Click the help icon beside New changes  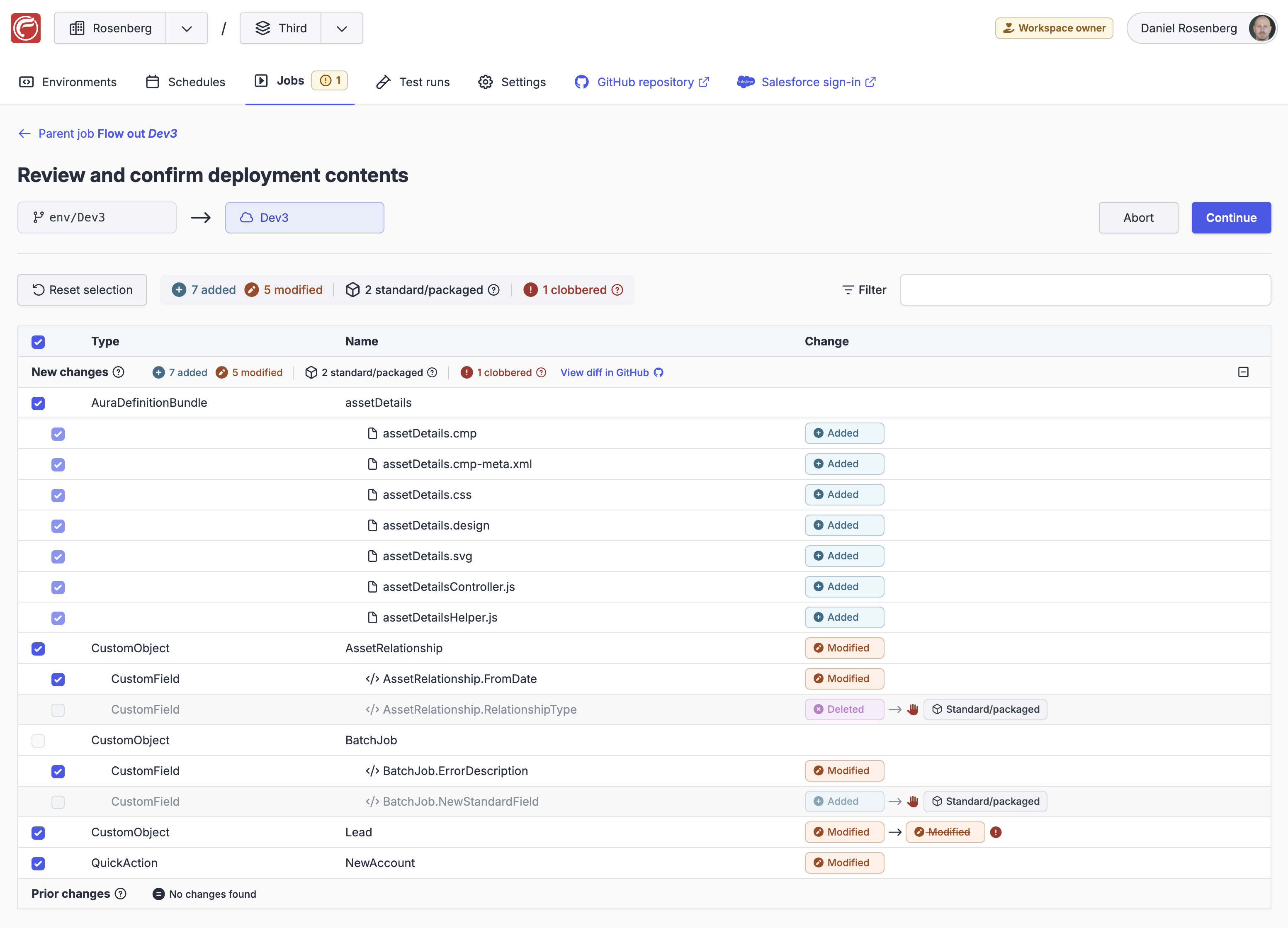click(x=118, y=372)
